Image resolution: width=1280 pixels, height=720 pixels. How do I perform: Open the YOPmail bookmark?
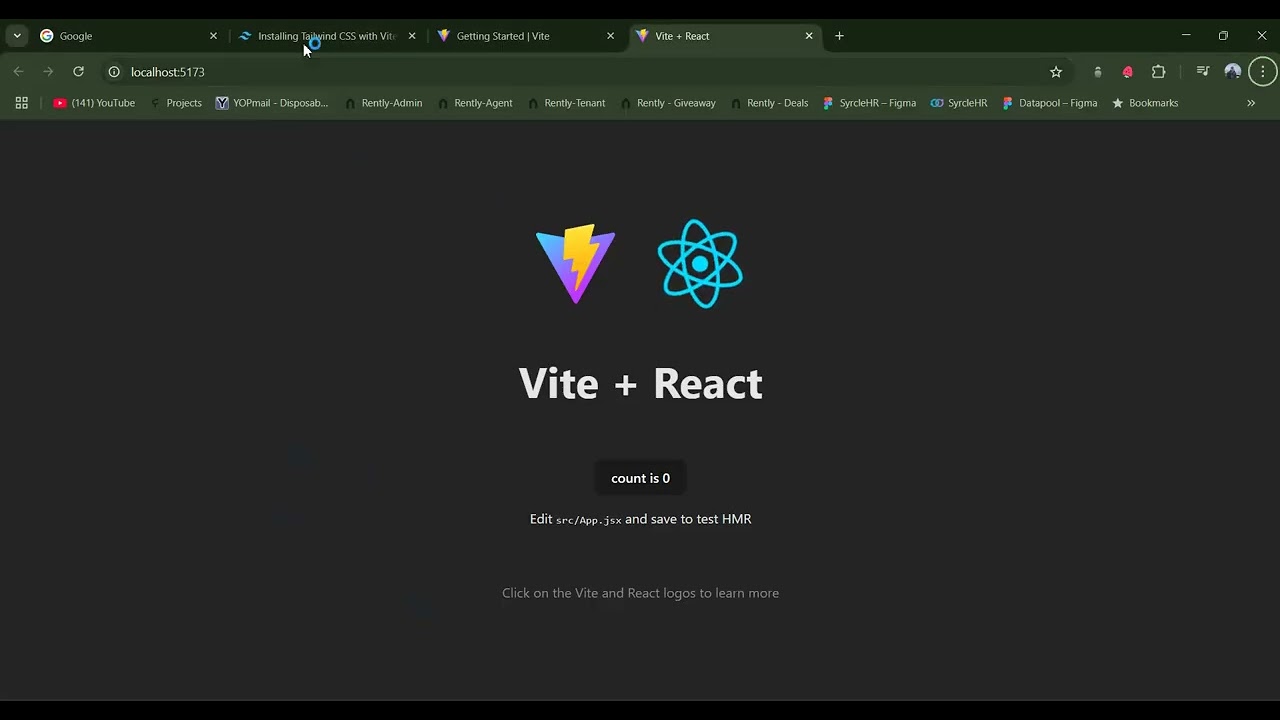point(272,103)
